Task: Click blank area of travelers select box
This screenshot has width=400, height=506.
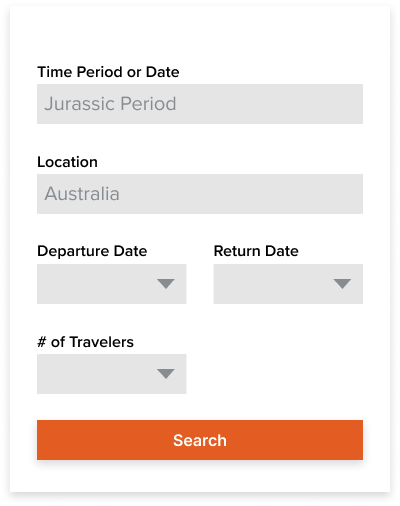Action: click(x=93, y=374)
